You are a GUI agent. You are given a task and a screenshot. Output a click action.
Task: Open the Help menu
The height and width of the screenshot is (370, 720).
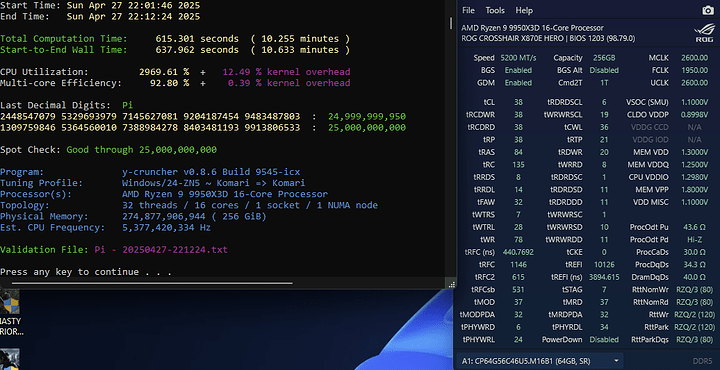click(x=524, y=11)
